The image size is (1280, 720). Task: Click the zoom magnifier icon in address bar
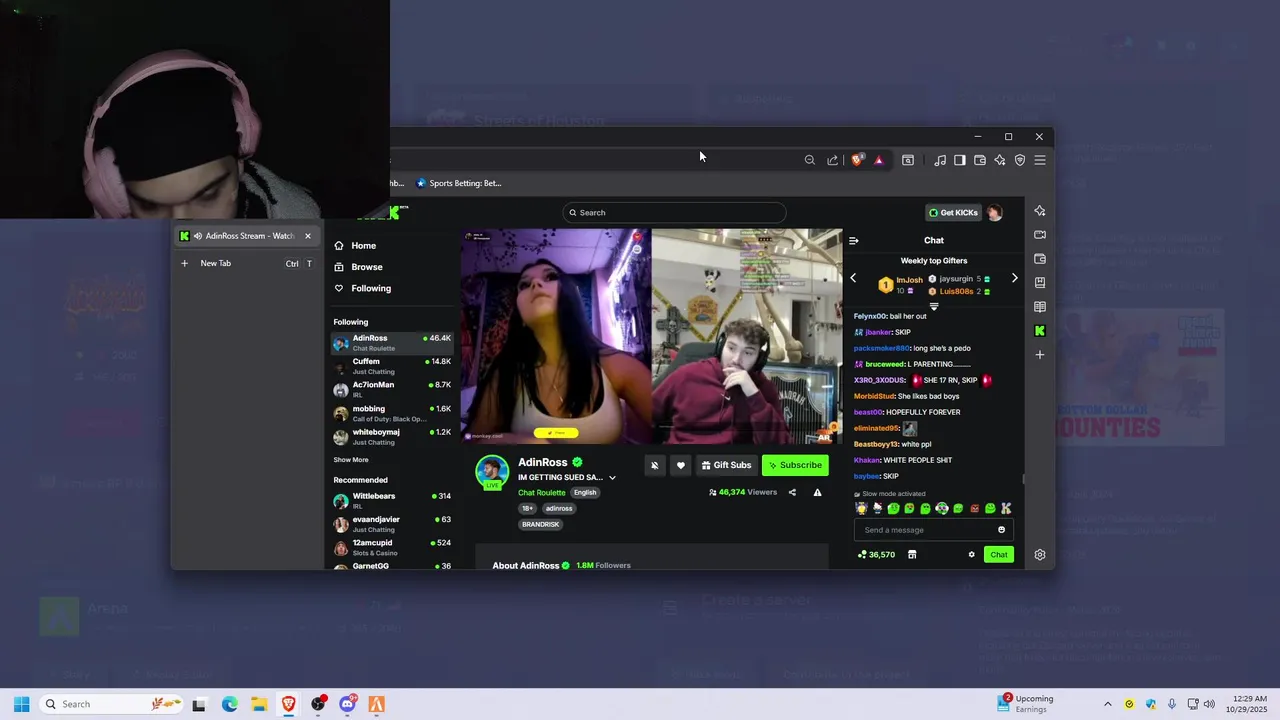pos(810,160)
